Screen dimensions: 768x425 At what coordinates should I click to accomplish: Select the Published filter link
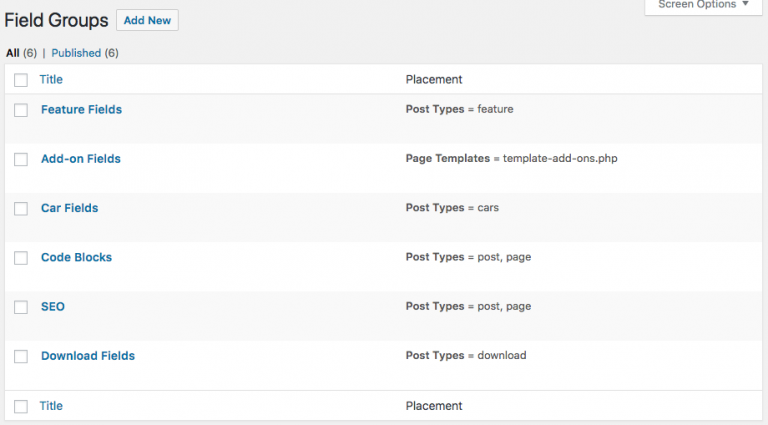pyautogui.click(x=75, y=53)
